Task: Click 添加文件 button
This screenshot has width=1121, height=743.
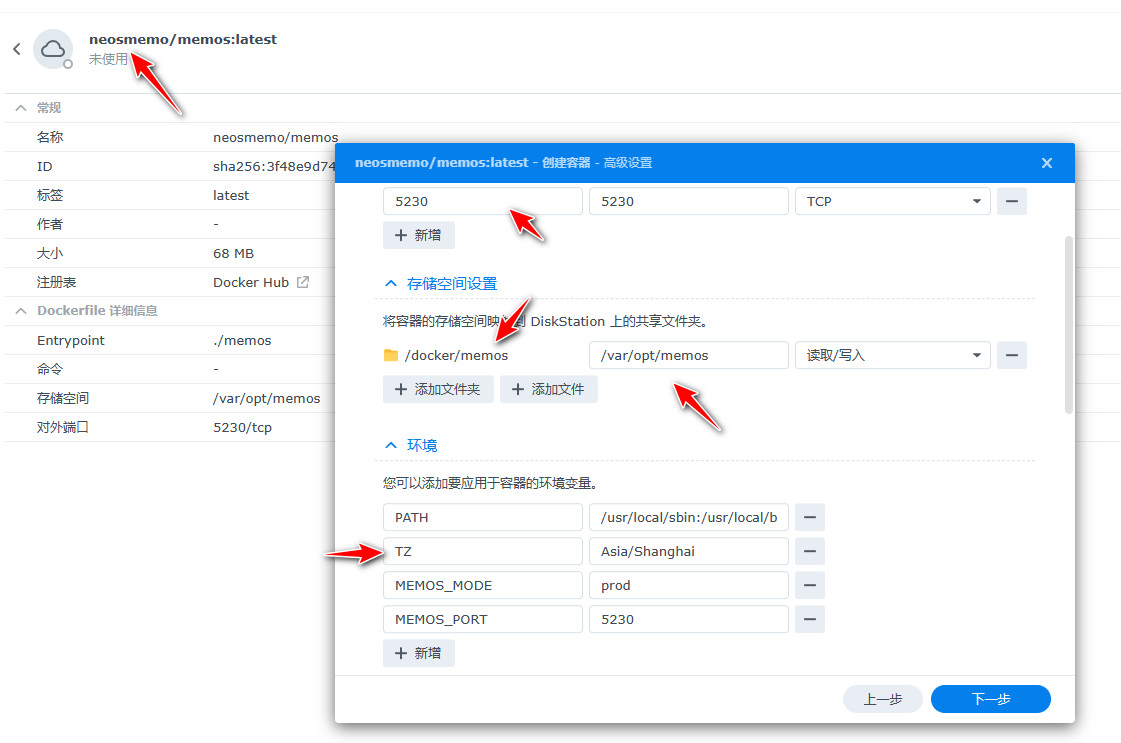Action: point(548,390)
